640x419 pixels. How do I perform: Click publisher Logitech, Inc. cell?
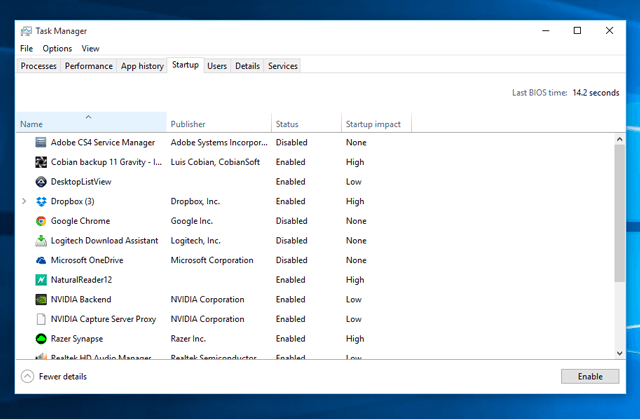click(x=196, y=241)
